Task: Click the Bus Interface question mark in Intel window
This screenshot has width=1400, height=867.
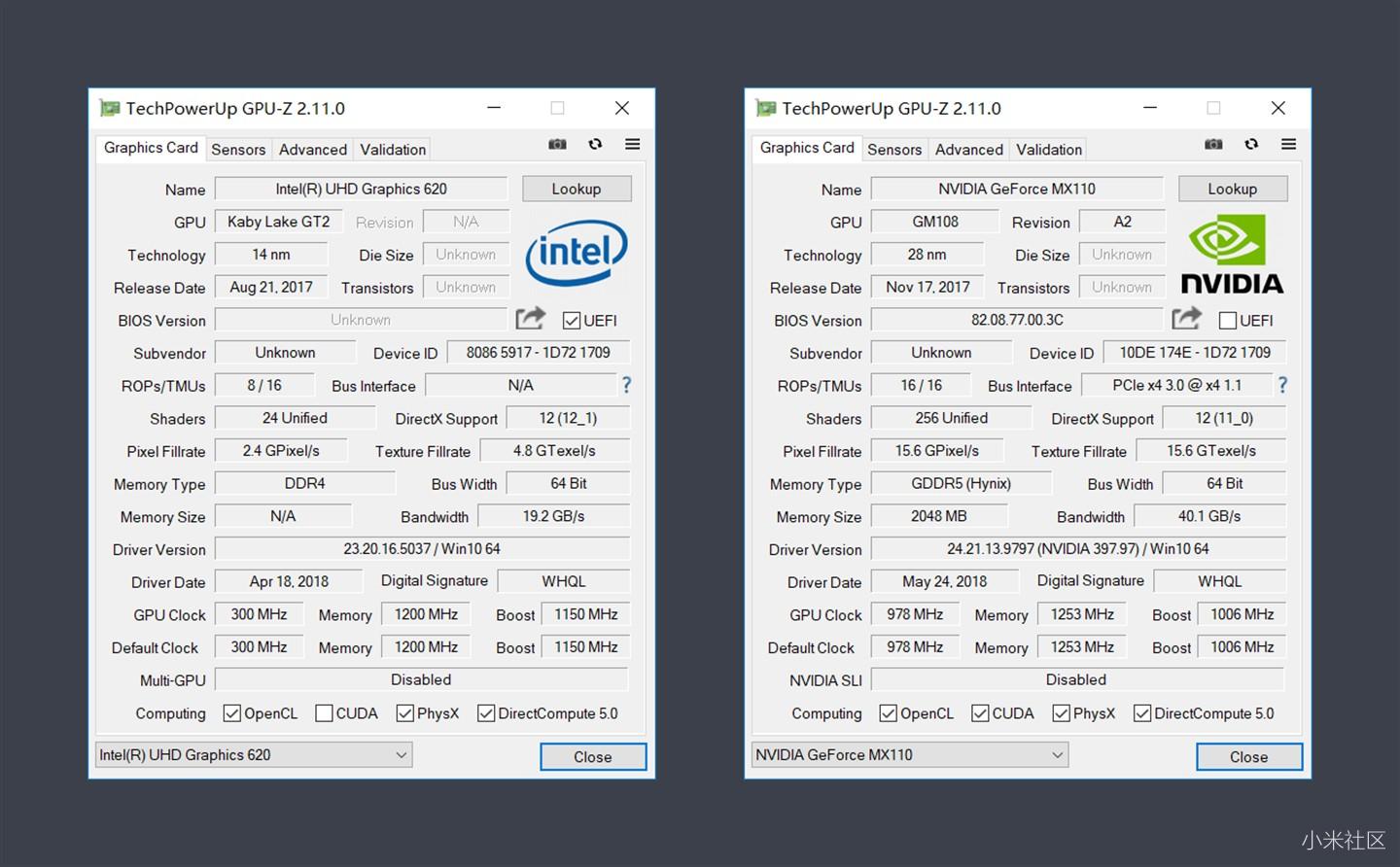Action: [626, 385]
